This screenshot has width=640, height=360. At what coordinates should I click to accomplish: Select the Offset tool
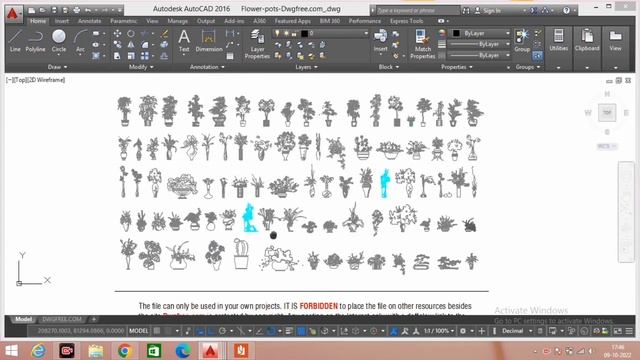pos(164,56)
